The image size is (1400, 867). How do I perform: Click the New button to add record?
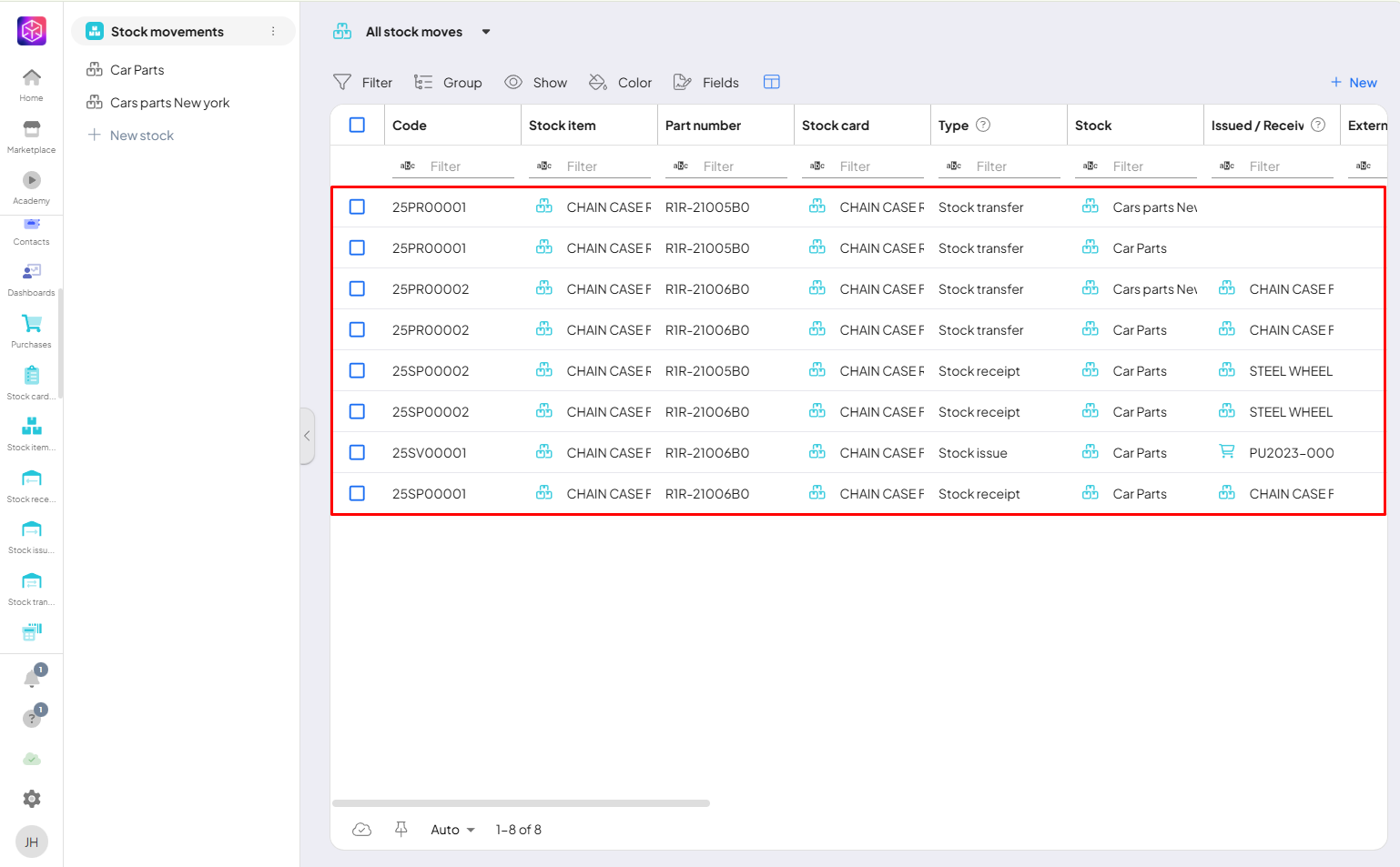click(1354, 83)
